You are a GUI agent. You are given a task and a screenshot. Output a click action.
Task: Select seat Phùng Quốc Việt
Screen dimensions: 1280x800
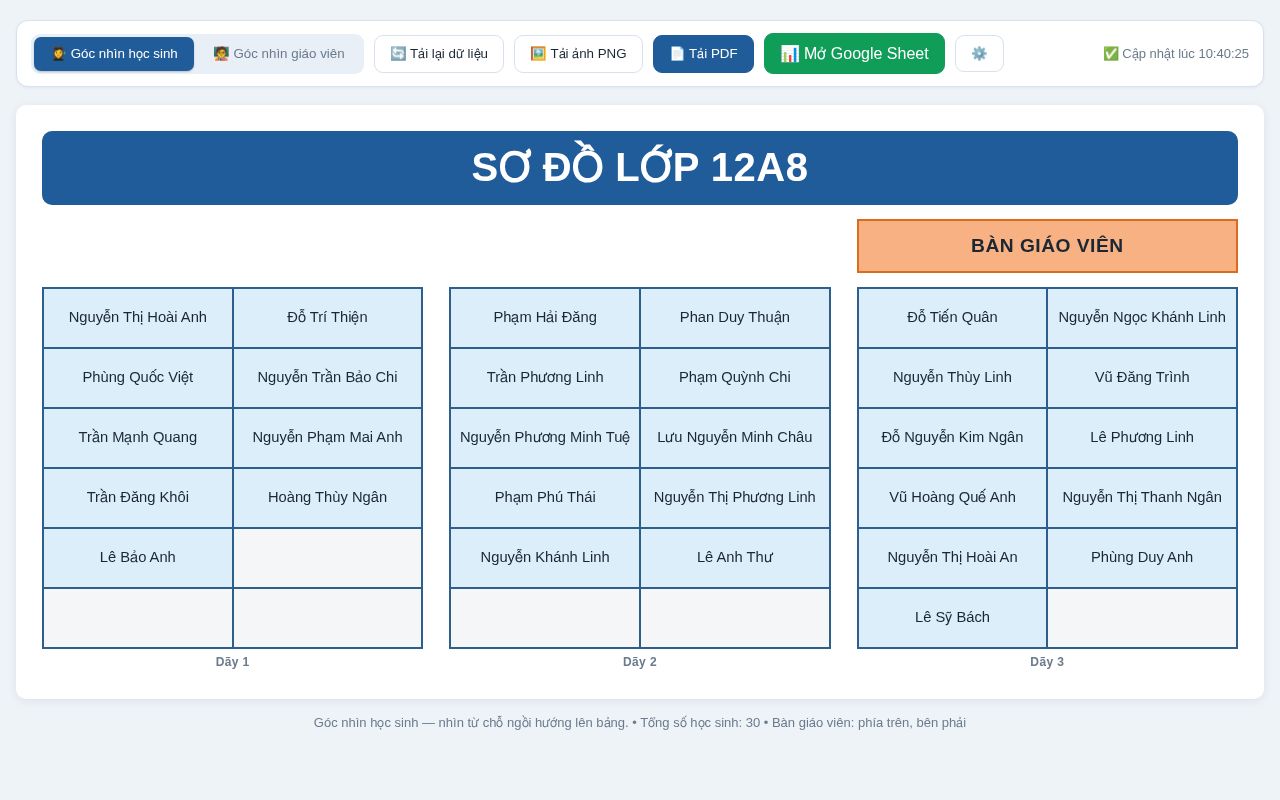(138, 378)
